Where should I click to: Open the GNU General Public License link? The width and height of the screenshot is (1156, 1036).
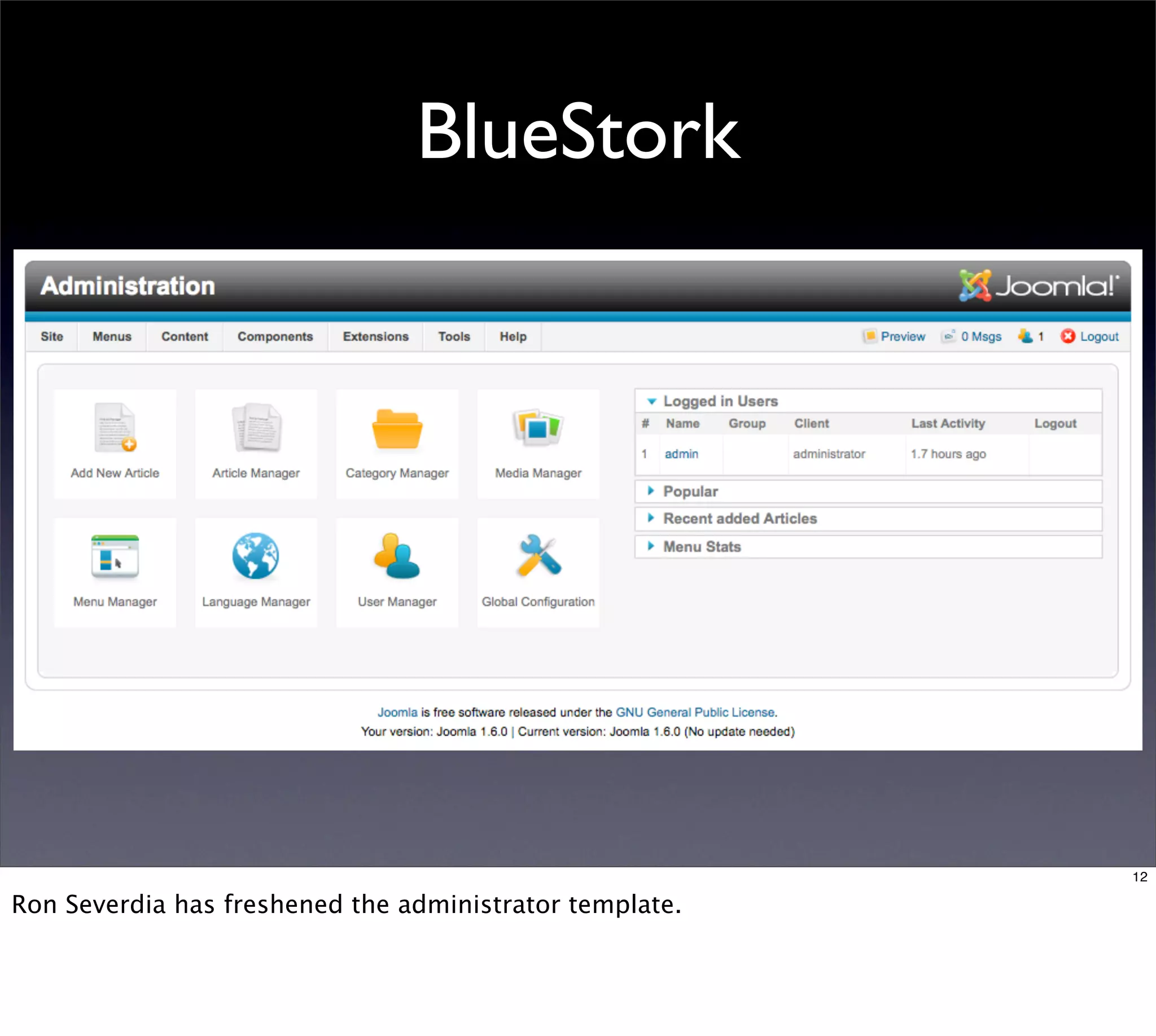click(695, 712)
